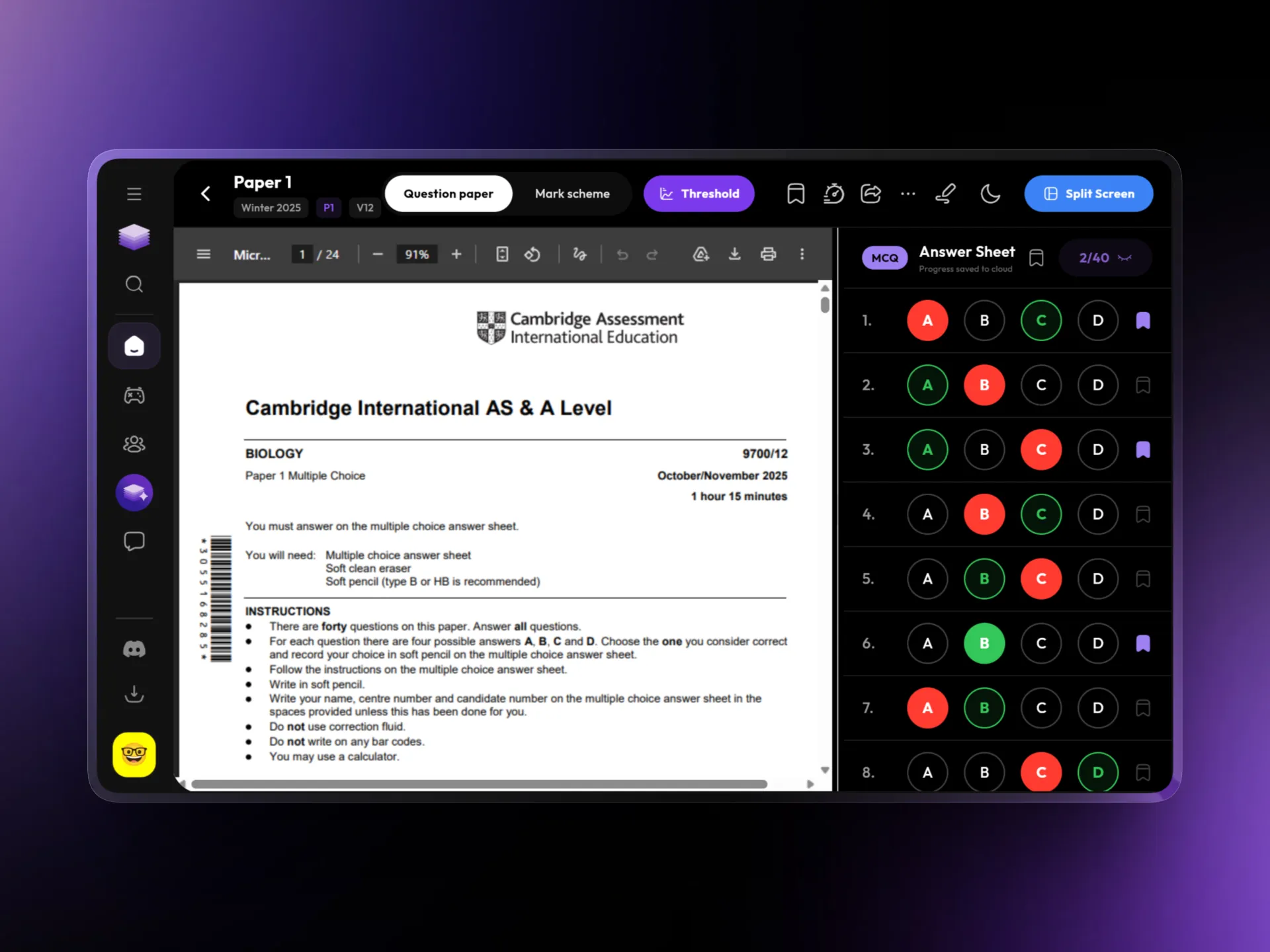Click the download icon in left sidebar

(134, 694)
